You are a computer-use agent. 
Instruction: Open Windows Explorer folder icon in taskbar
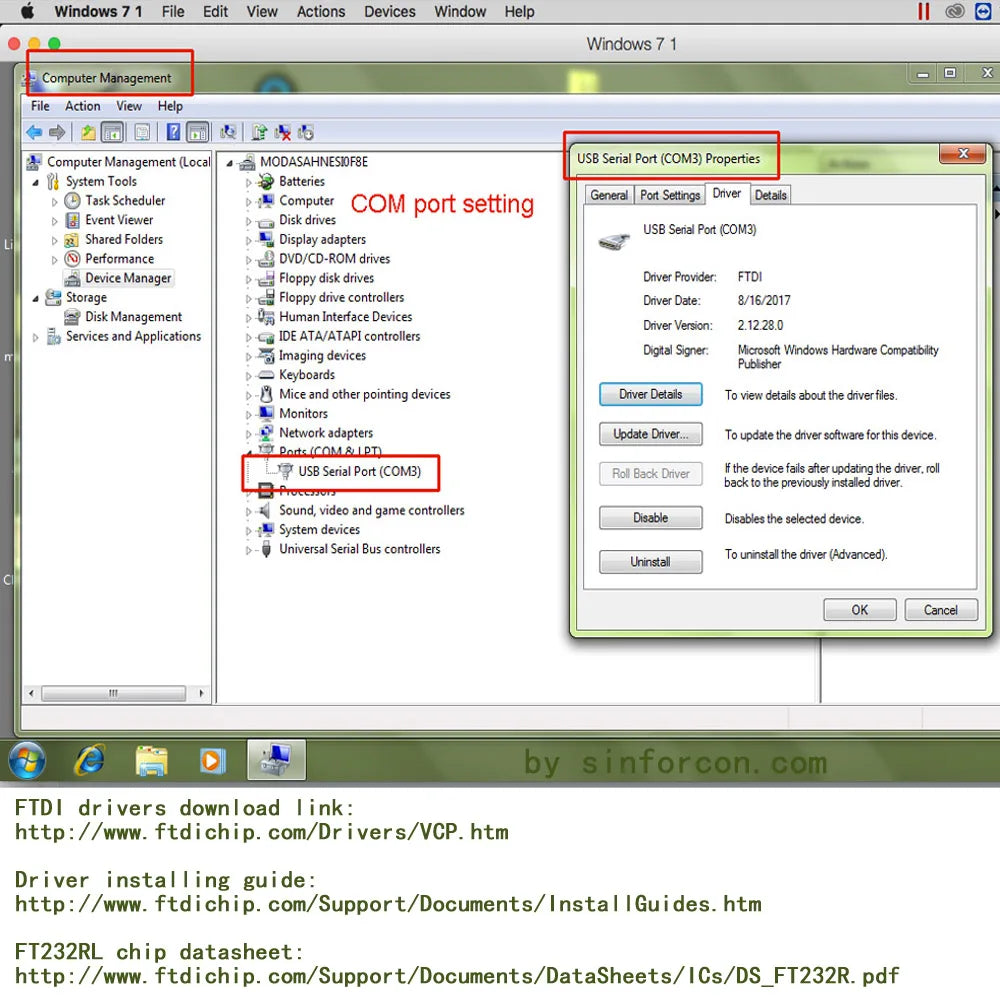click(151, 761)
